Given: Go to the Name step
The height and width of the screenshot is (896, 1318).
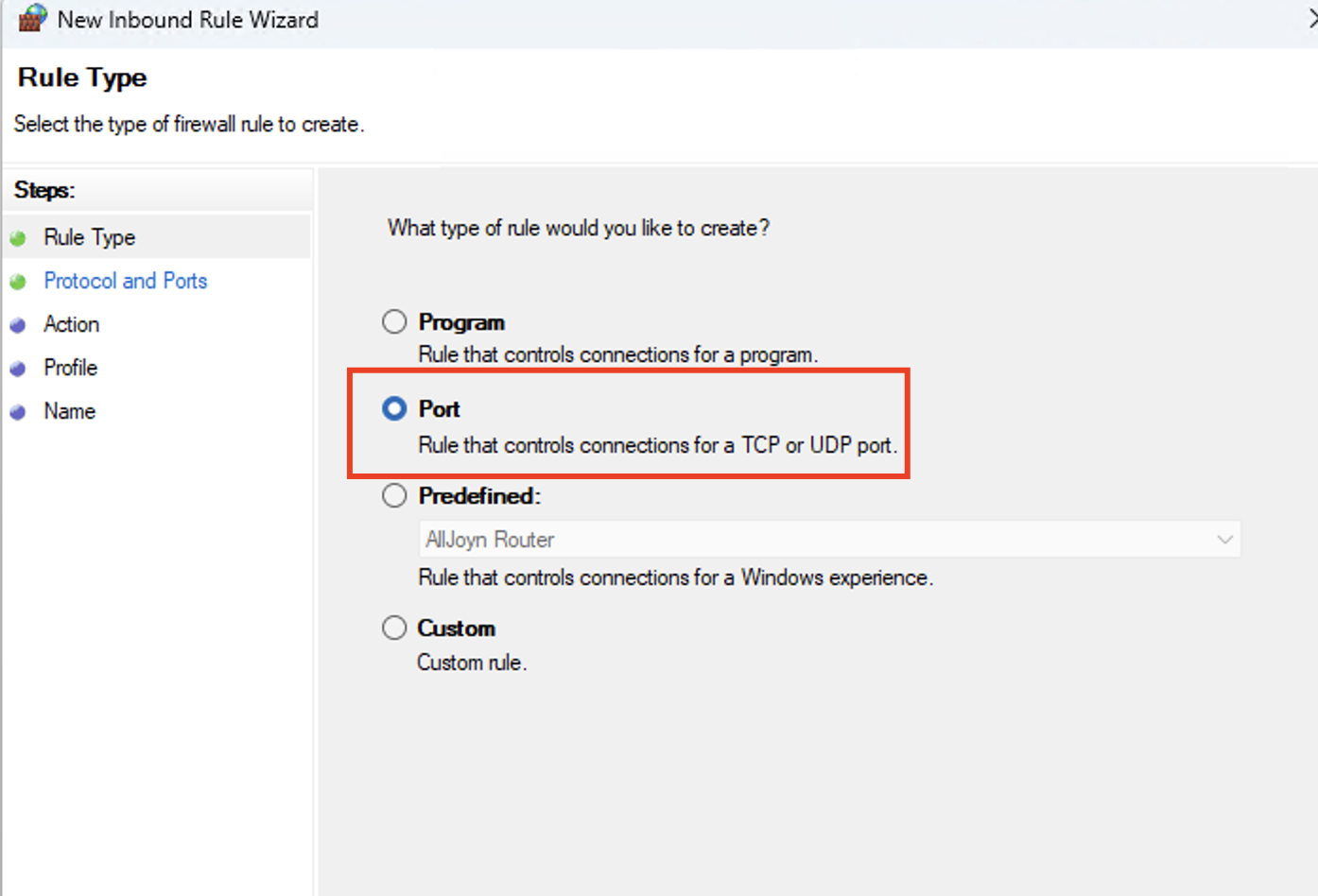Looking at the screenshot, I should tap(69, 411).
